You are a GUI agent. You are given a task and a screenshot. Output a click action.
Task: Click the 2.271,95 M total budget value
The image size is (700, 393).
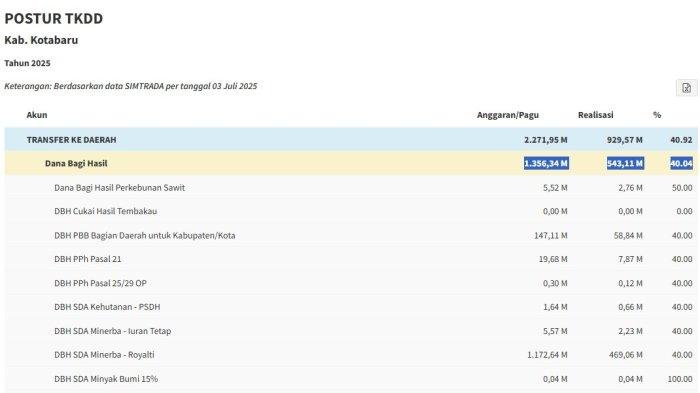click(546, 140)
